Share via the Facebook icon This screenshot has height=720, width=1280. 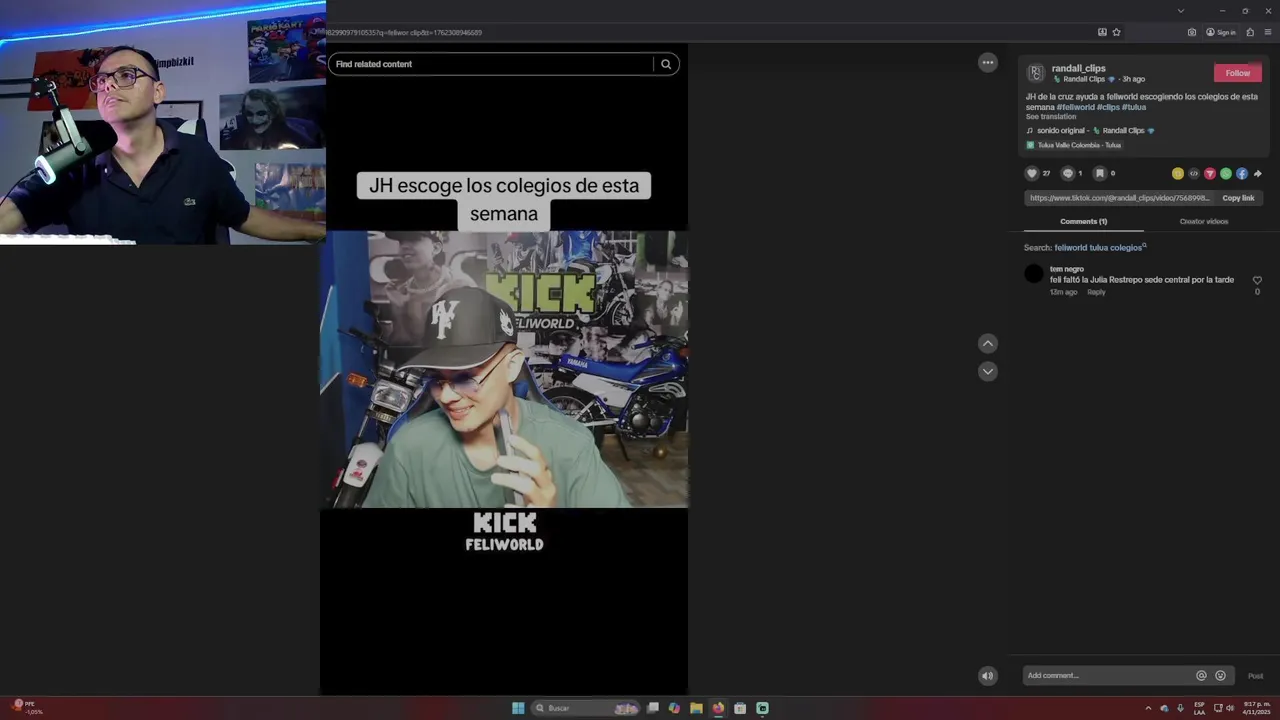click(x=1242, y=173)
